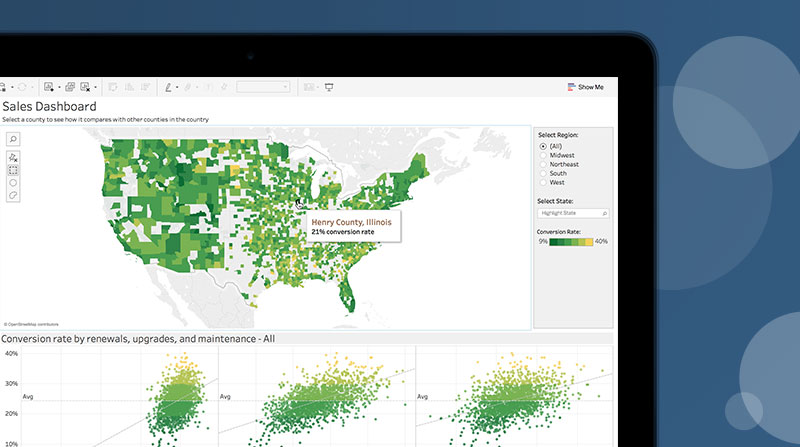The width and height of the screenshot is (800, 447).
Task: Select the pin/reset map view tool
Action: pos(14,157)
